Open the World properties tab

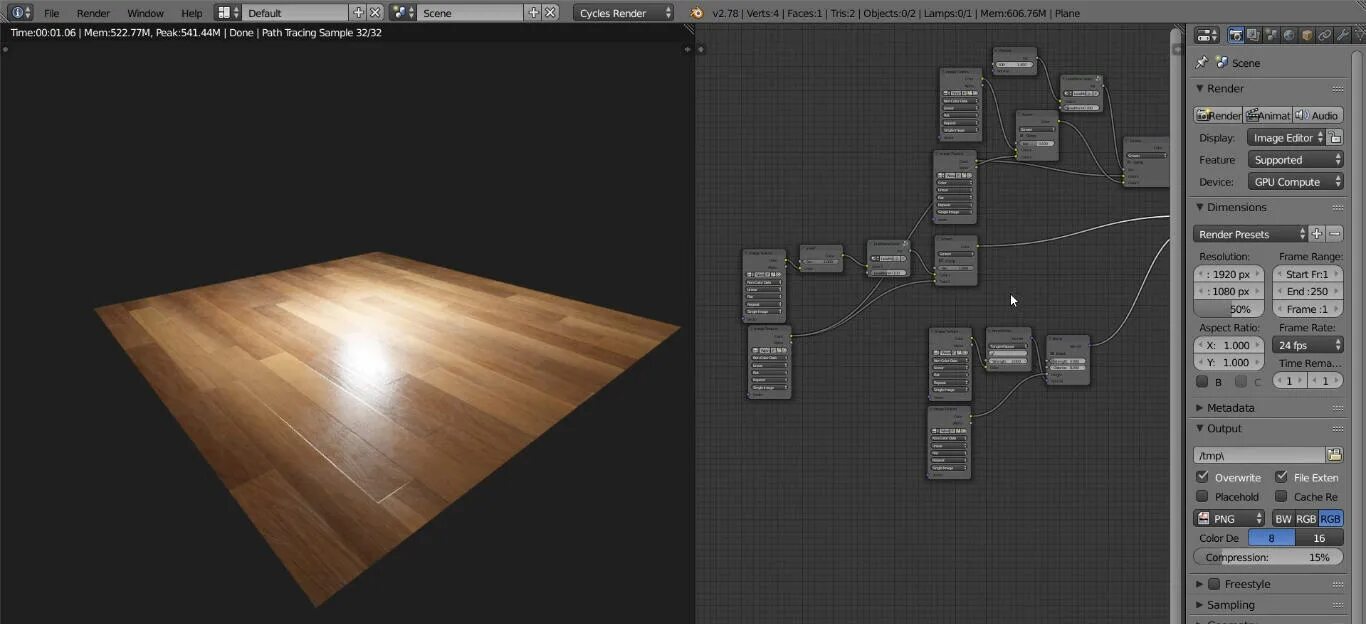[1289, 35]
